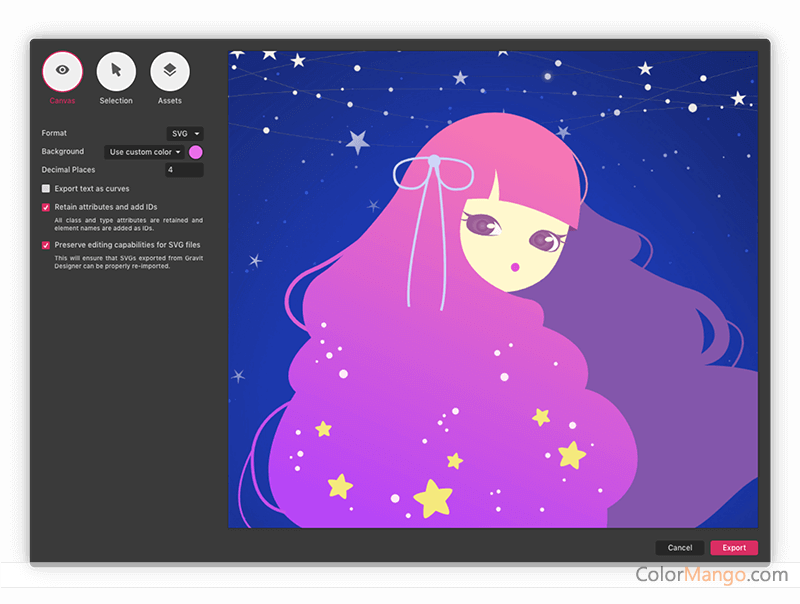This screenshot has height=604, width=800.
Task: Expand the Use custom color dropdown
Action: (x=145, y=152)
